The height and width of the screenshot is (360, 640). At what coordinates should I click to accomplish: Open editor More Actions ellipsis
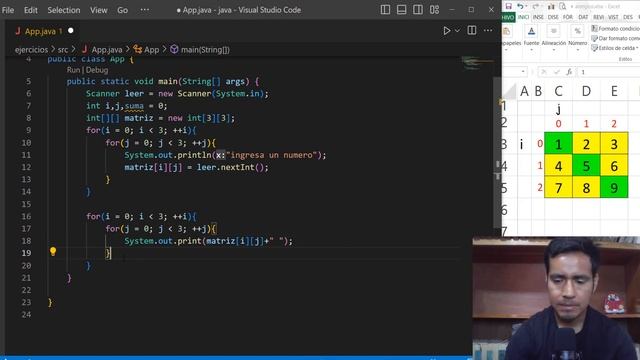(x=488, y=30)
